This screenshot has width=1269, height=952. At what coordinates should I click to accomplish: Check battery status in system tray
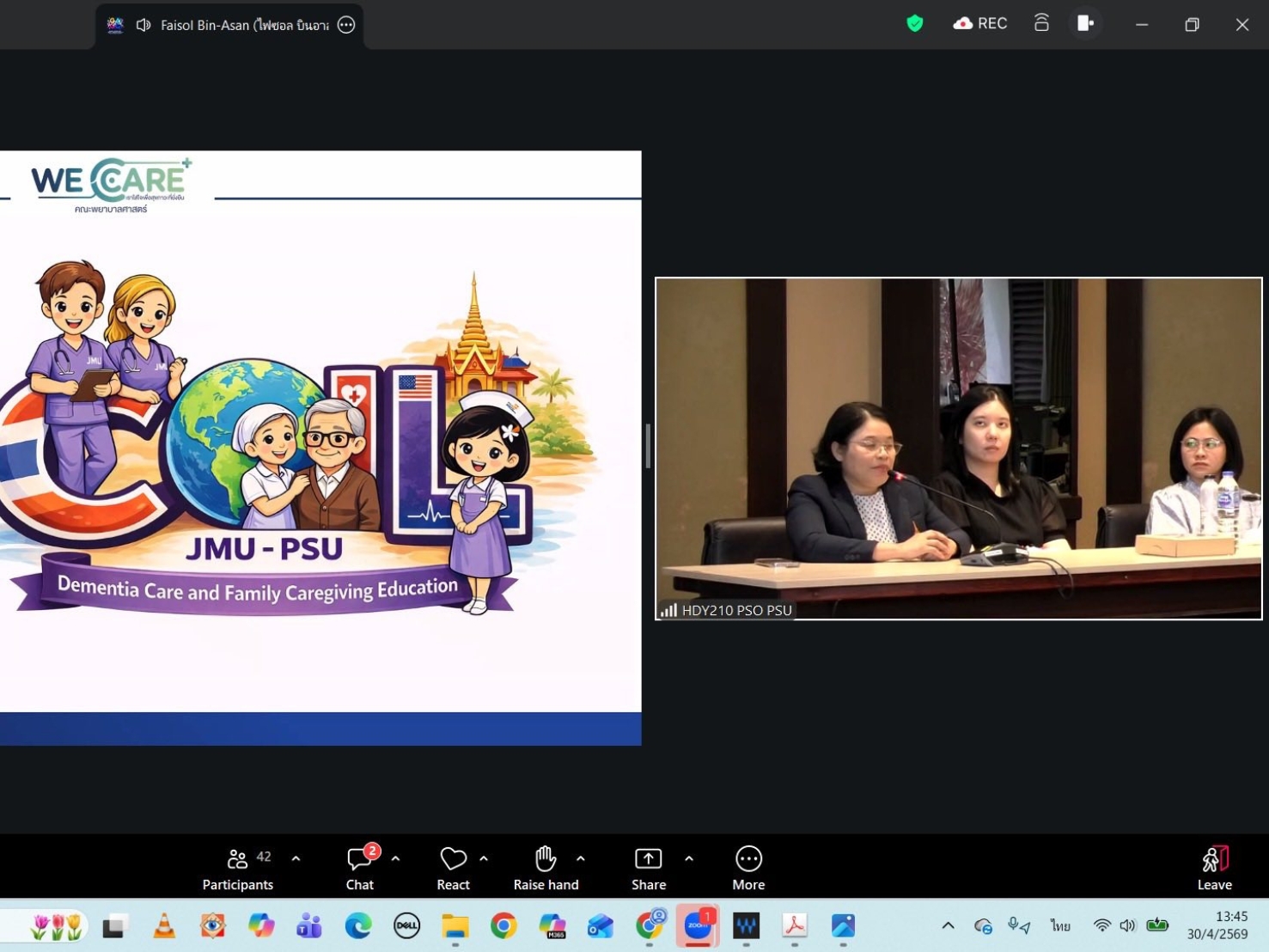coord(1157,925)
